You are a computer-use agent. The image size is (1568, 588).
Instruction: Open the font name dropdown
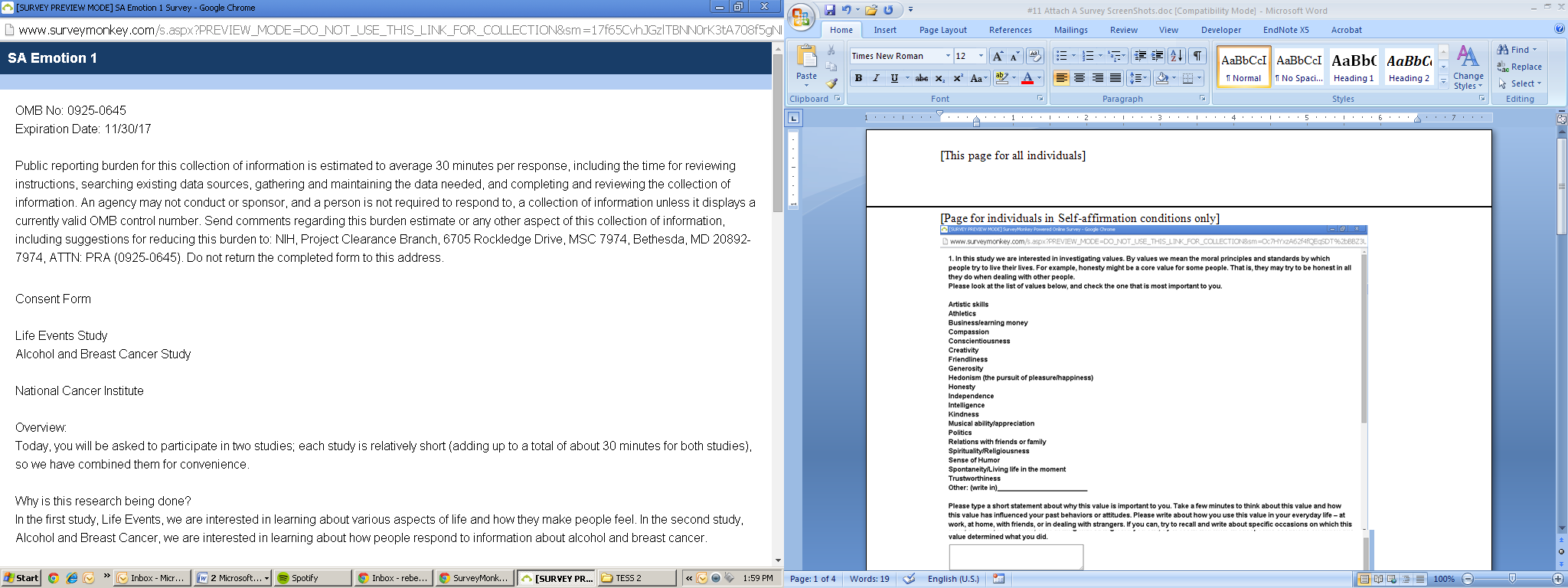tap(948, 56)
